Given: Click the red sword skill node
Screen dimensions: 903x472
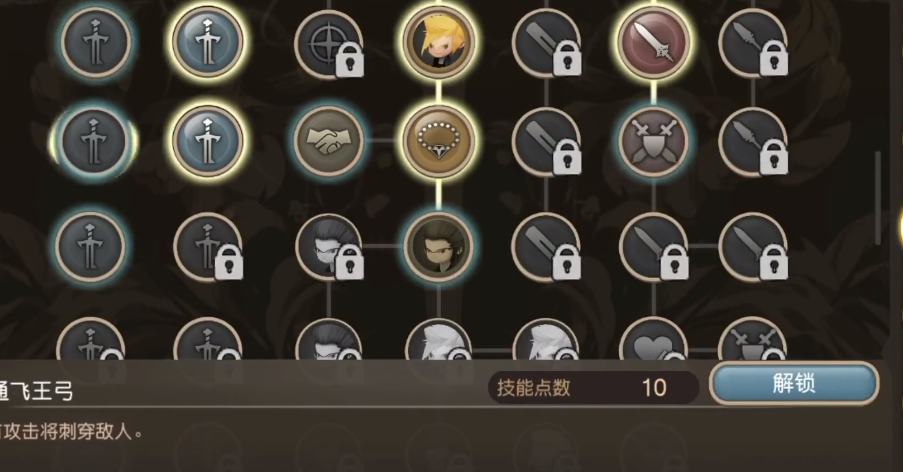Looking at the screenshot, I should click(654, 43).
